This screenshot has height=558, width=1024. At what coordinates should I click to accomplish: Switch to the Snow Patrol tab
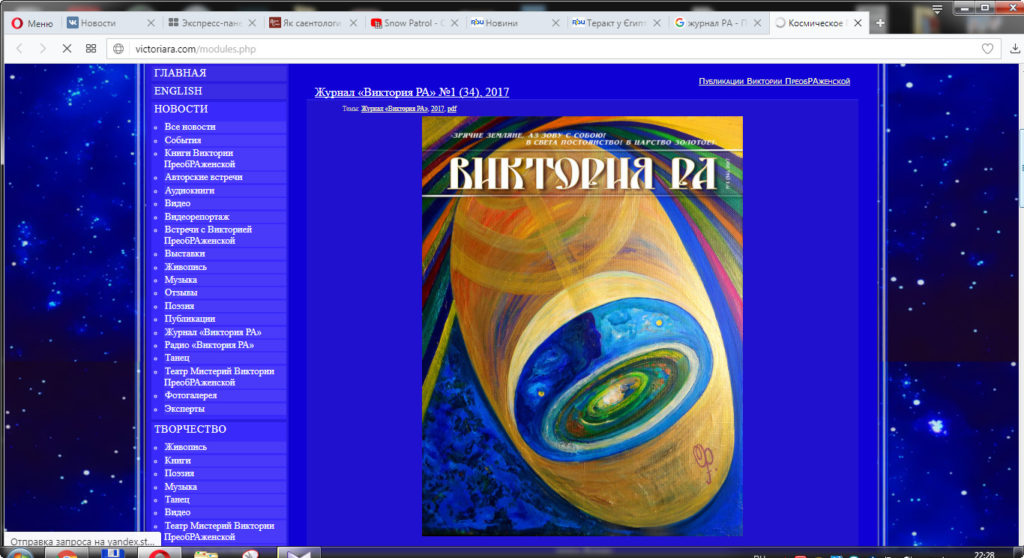point(407,23)
